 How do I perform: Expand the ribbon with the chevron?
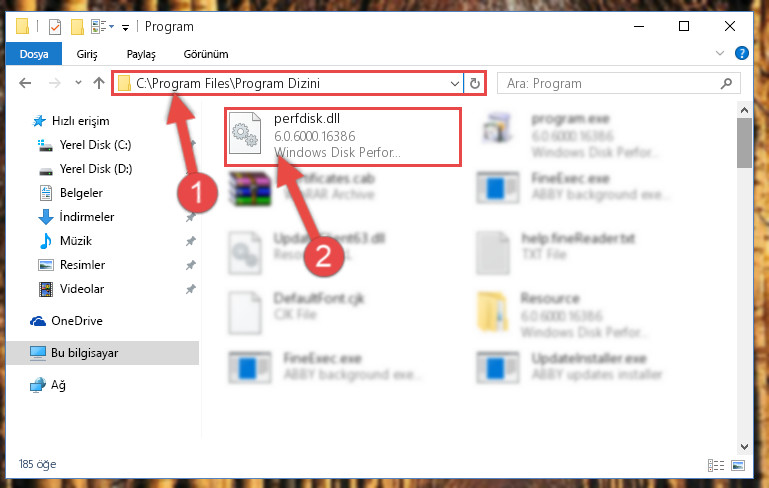point(719,53)
